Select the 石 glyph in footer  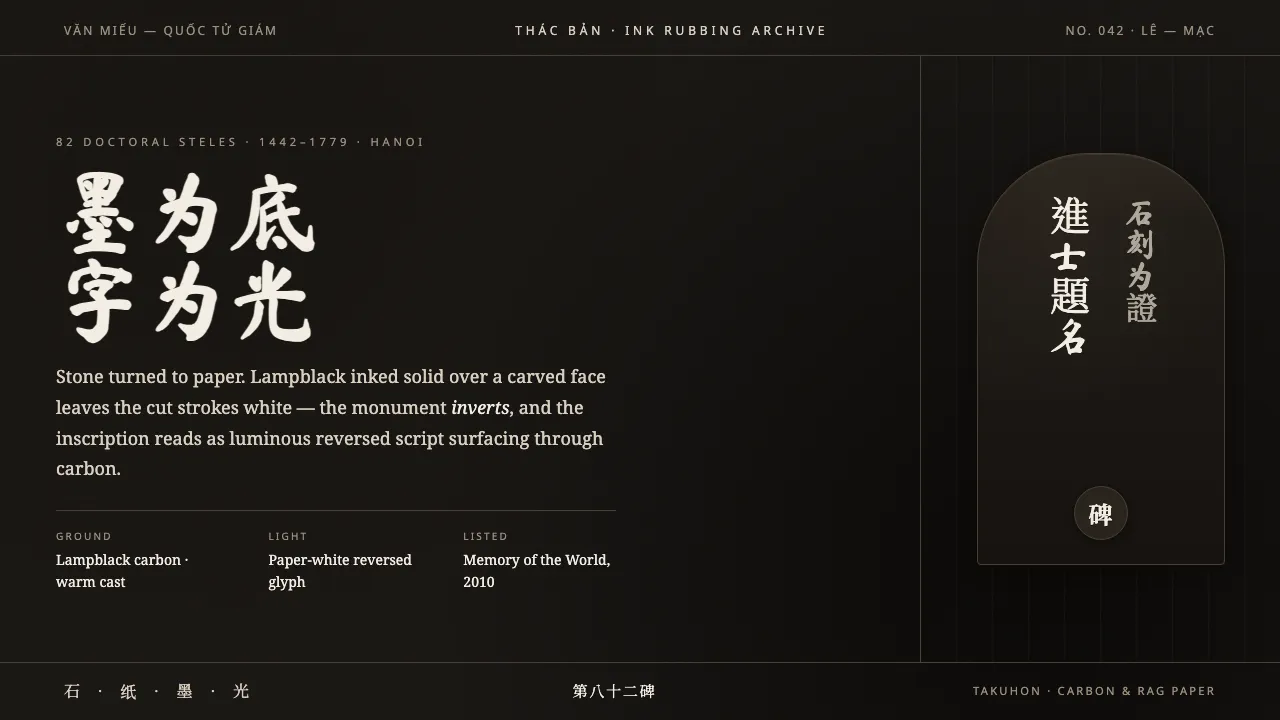pos(72,691)
